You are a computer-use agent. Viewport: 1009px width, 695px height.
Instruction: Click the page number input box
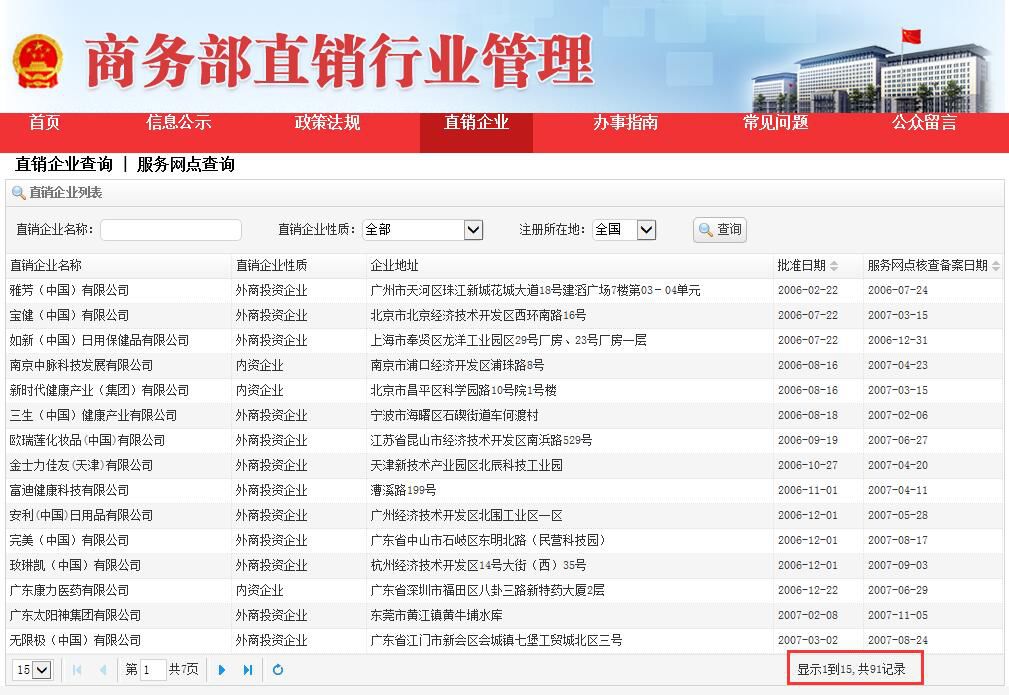point(153,671)
